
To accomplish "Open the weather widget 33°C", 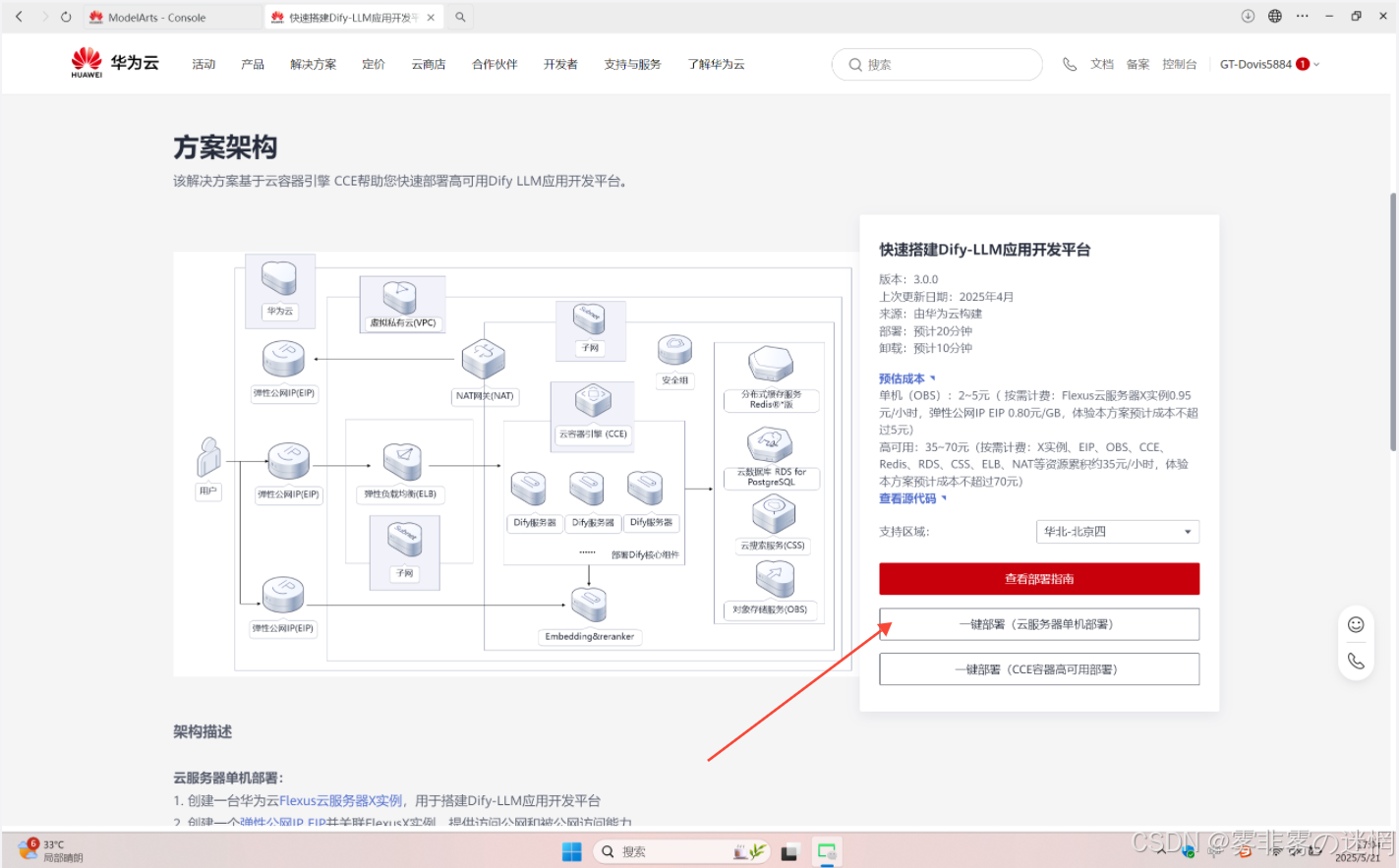I will (x=51, y=850).
